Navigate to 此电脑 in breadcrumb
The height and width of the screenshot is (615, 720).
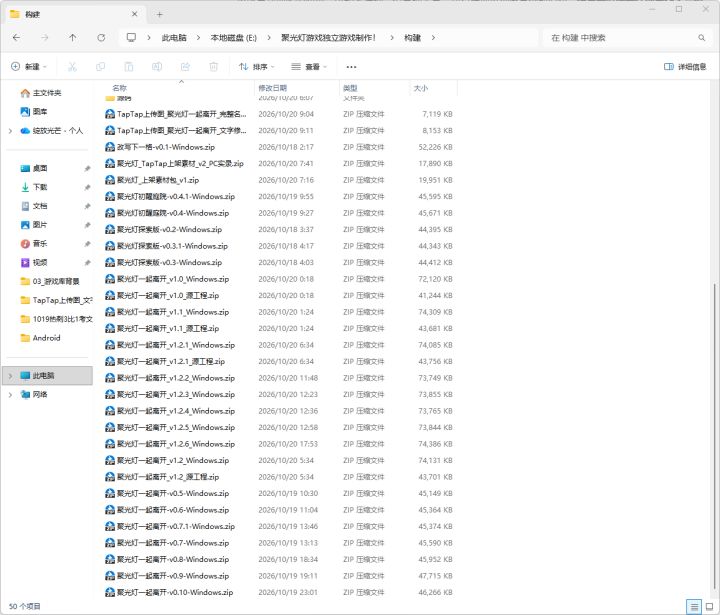[x=174, y=38]
